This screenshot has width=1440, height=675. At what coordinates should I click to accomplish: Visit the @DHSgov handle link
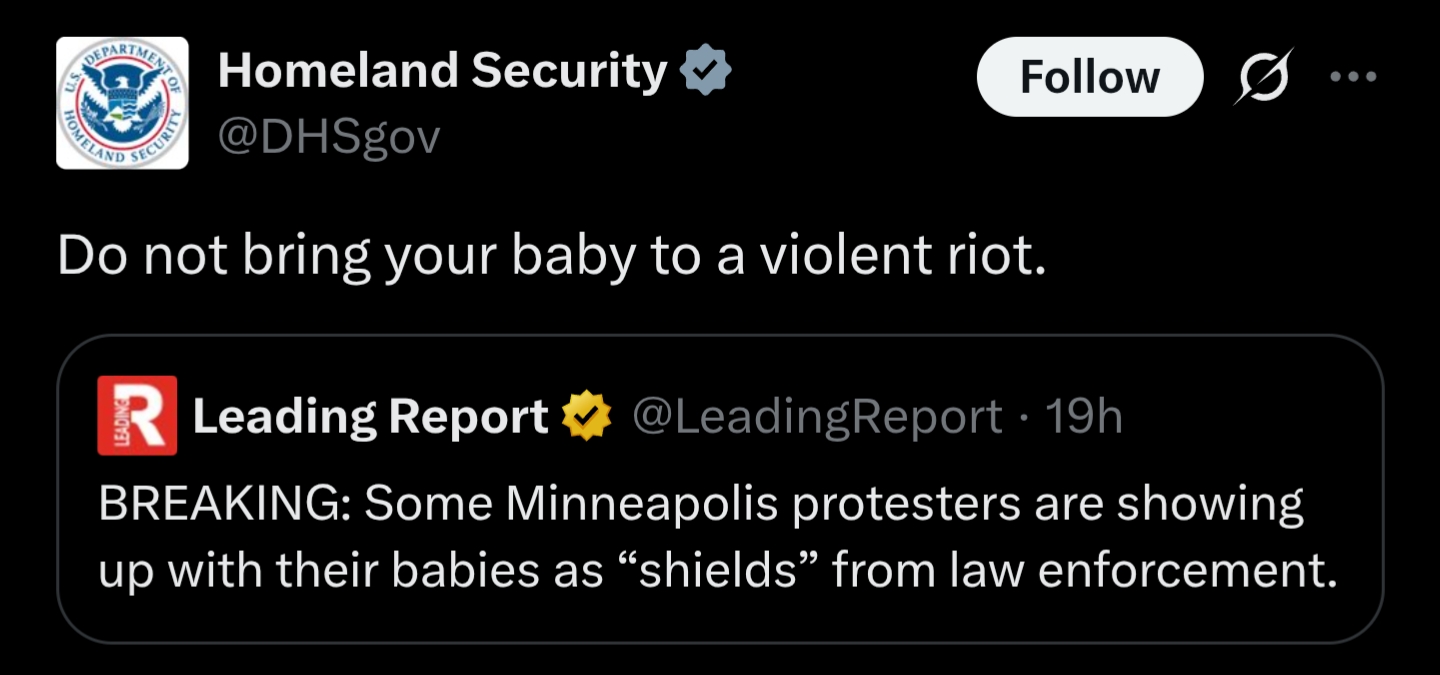(x=329, y=139)
